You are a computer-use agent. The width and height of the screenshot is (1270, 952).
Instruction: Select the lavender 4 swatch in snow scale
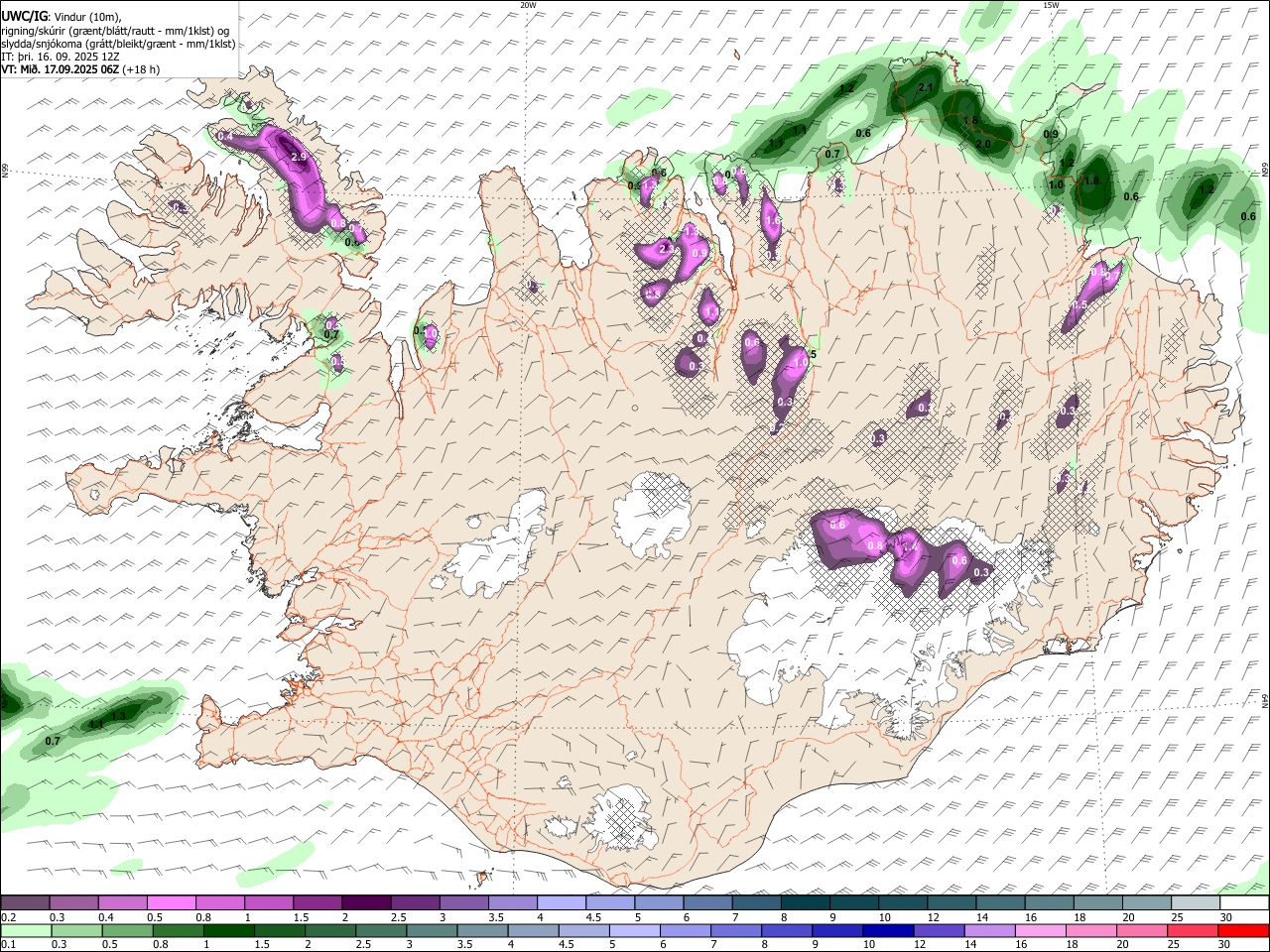click(561, 903)
